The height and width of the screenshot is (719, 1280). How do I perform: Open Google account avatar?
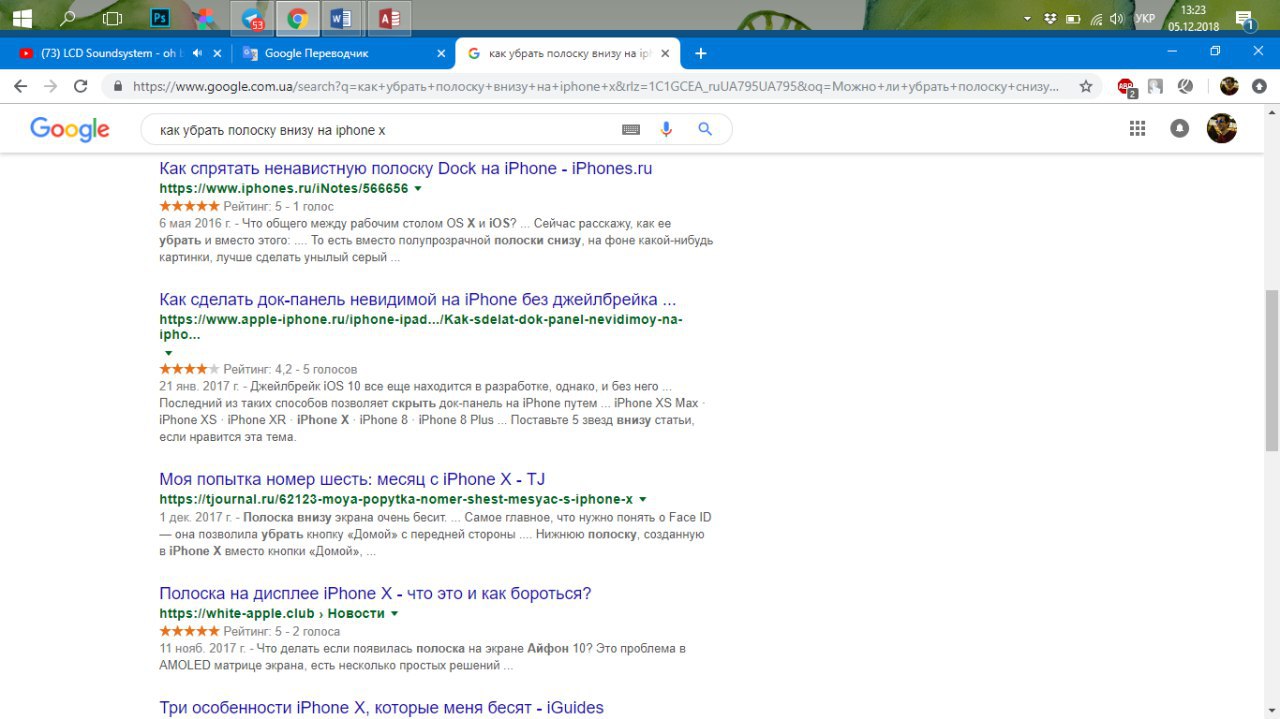(x=1222, y=128)
